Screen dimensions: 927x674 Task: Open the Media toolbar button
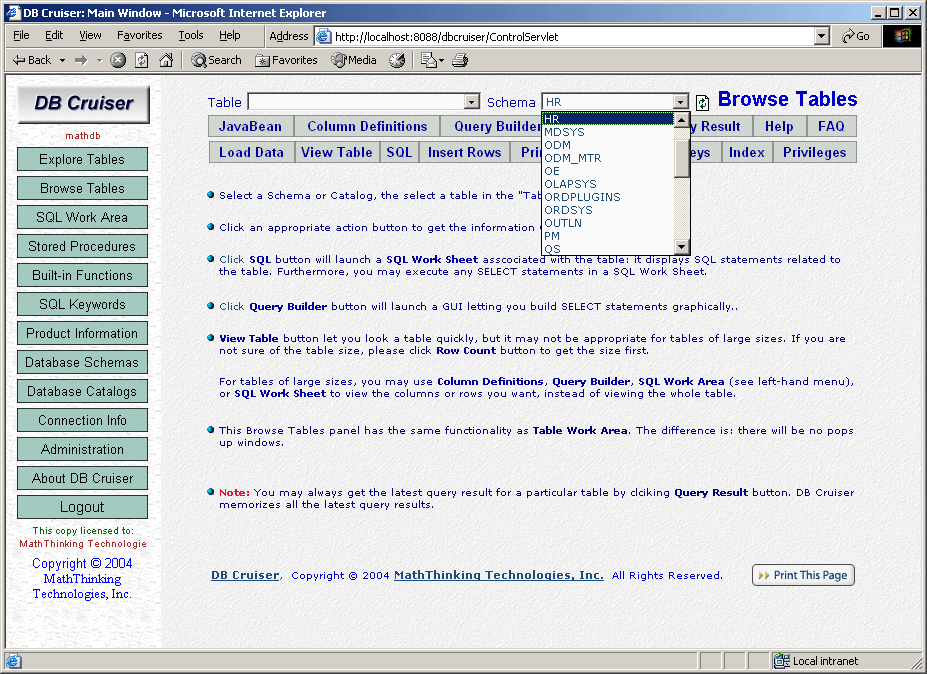tap(354, 60)
